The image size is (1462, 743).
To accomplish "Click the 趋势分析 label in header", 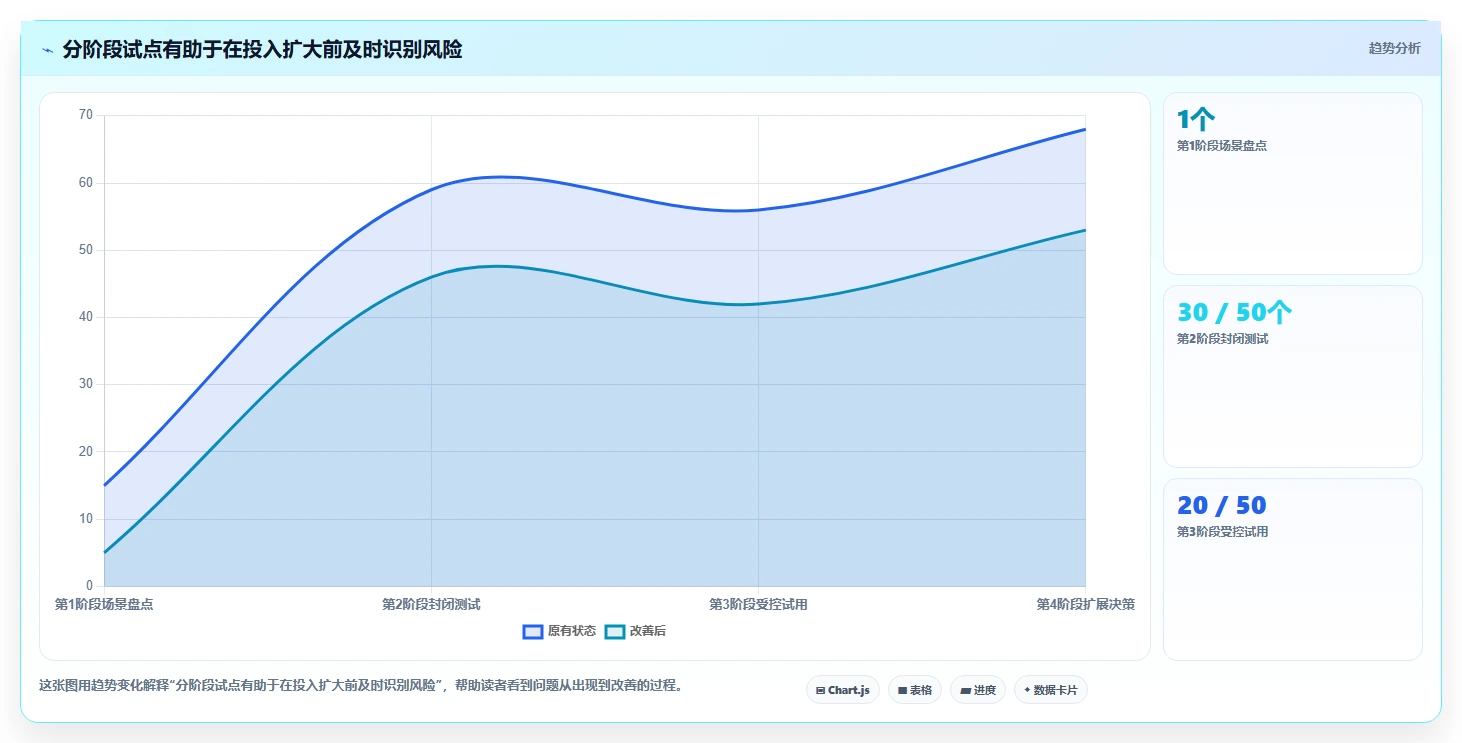I will (x=1394, y=48).
